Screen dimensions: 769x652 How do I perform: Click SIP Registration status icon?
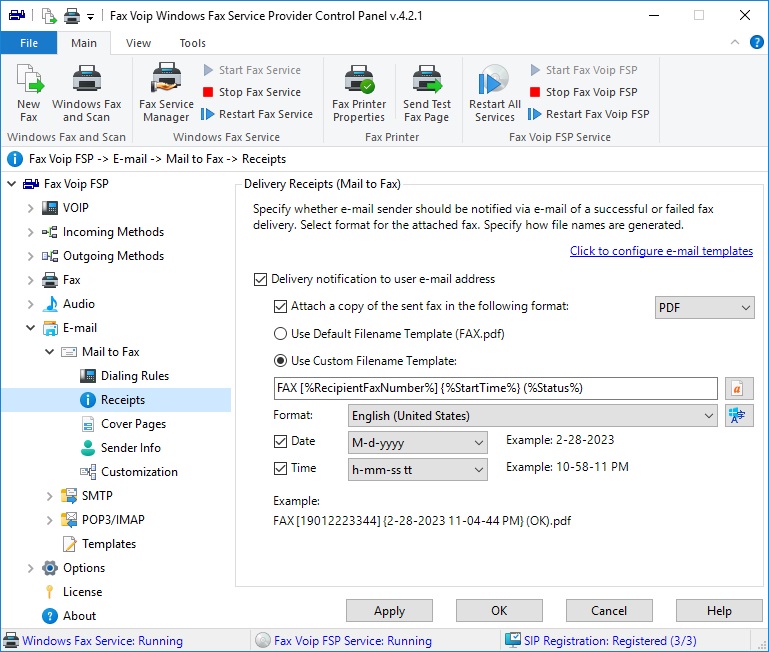click(513, 640)
